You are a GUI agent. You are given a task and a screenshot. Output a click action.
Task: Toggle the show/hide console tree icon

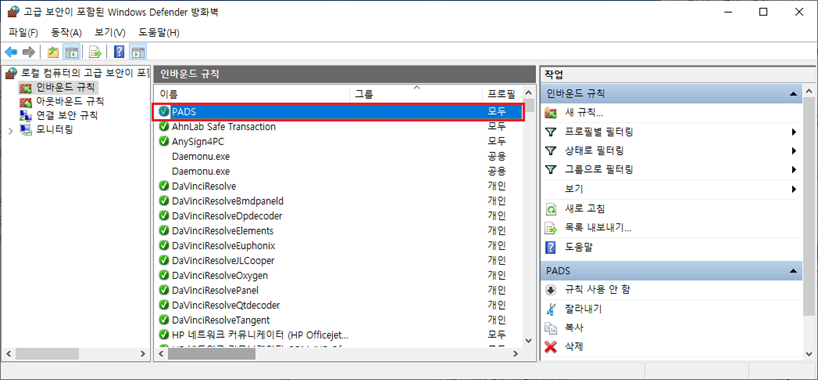click(71, 52)
